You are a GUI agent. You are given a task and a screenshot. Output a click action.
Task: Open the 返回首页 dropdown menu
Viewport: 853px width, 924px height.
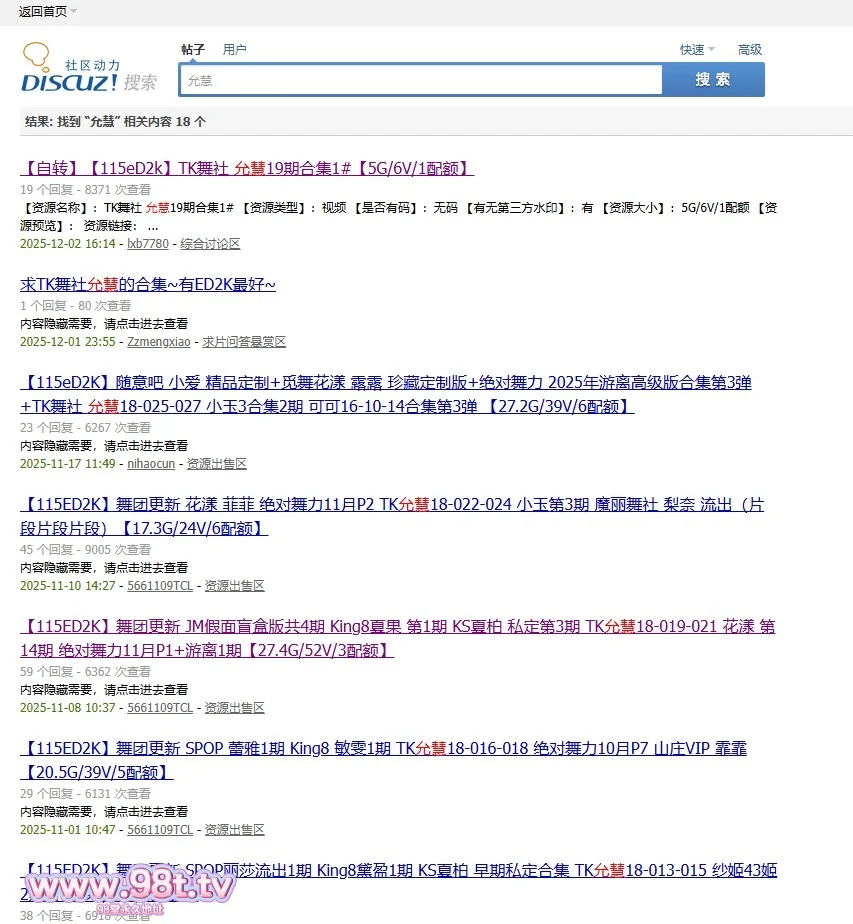point(47,11)
